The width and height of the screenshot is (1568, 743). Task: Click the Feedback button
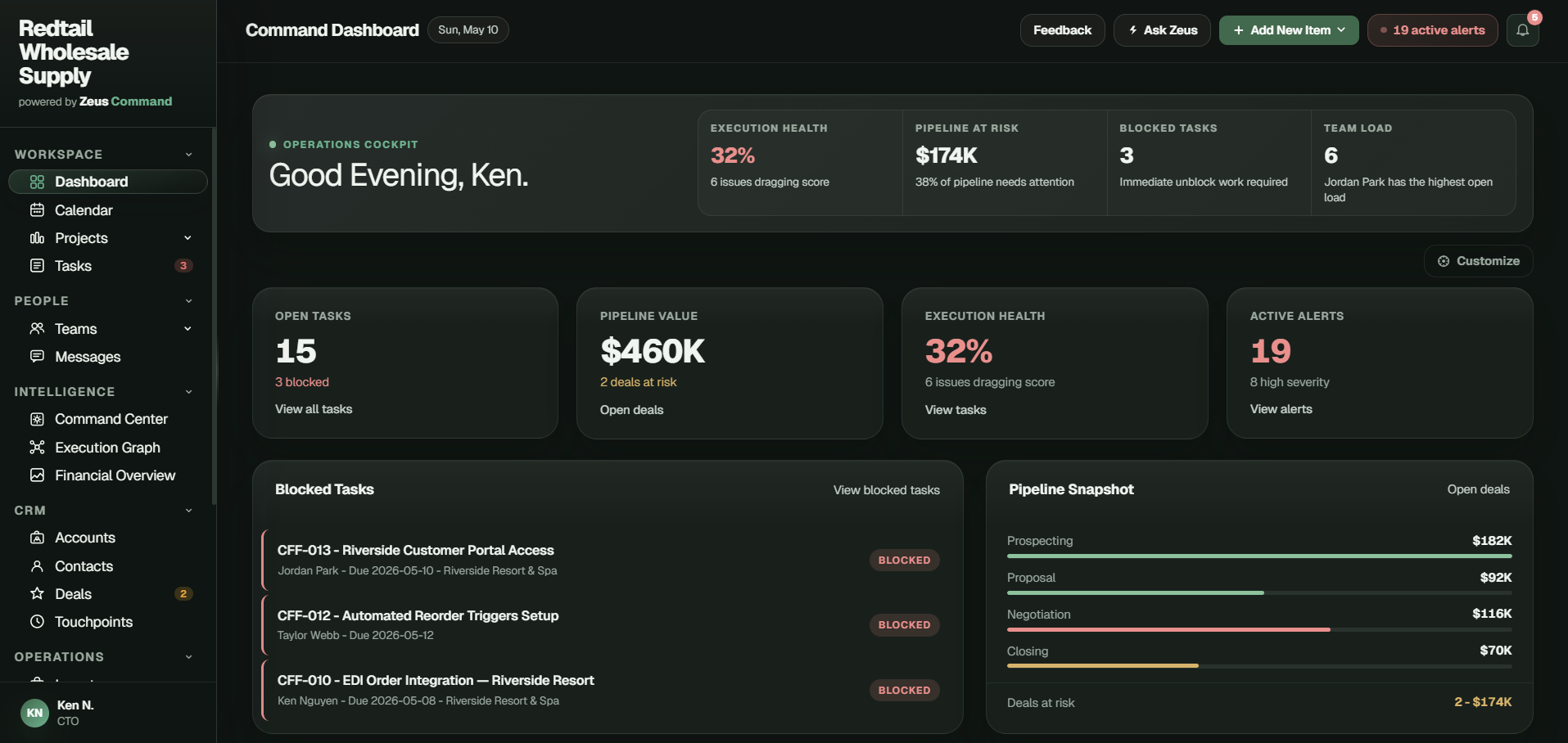(1062, 30)
